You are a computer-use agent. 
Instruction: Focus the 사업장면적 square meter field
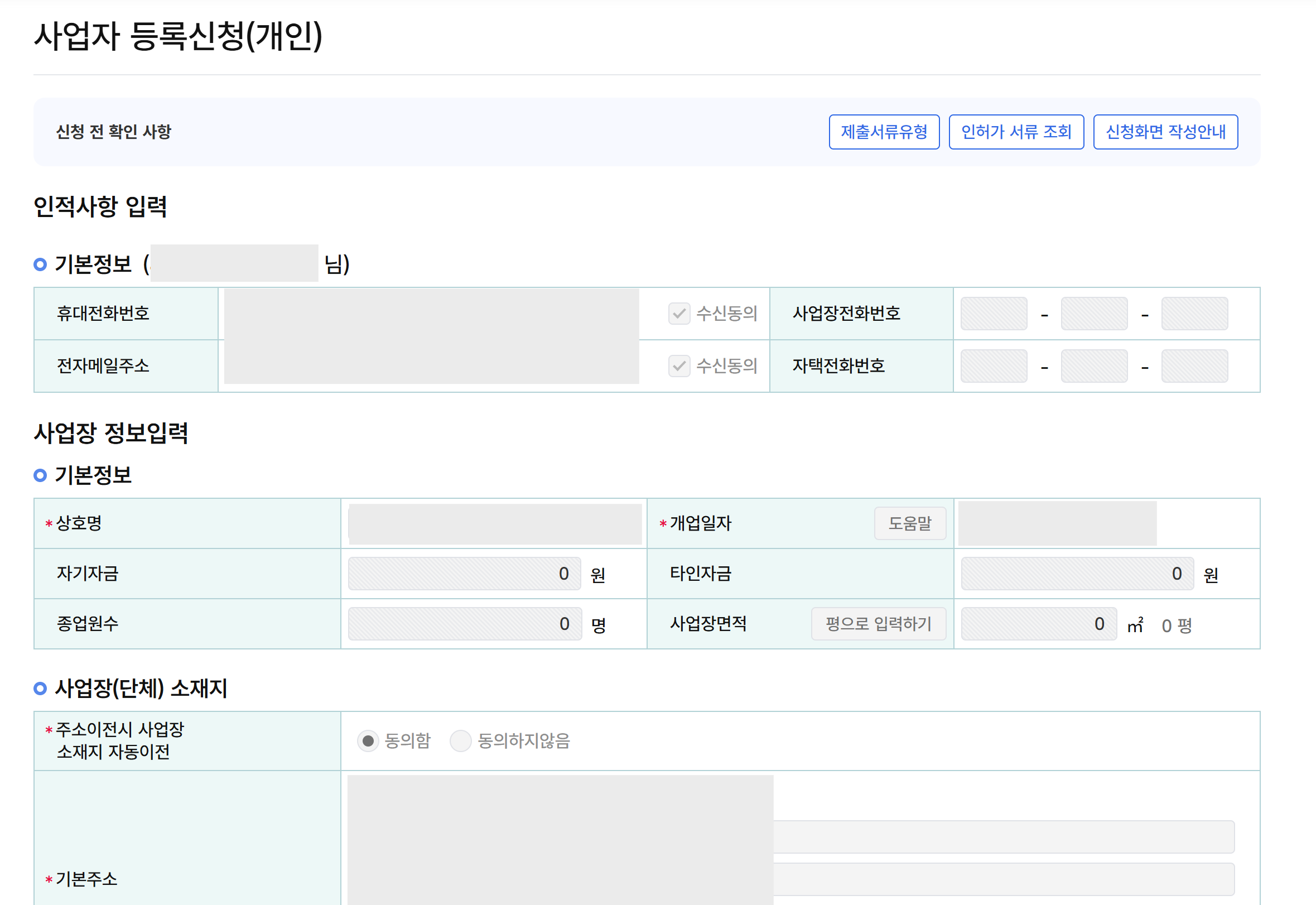pyautogui.click(x=1038, y=624)
